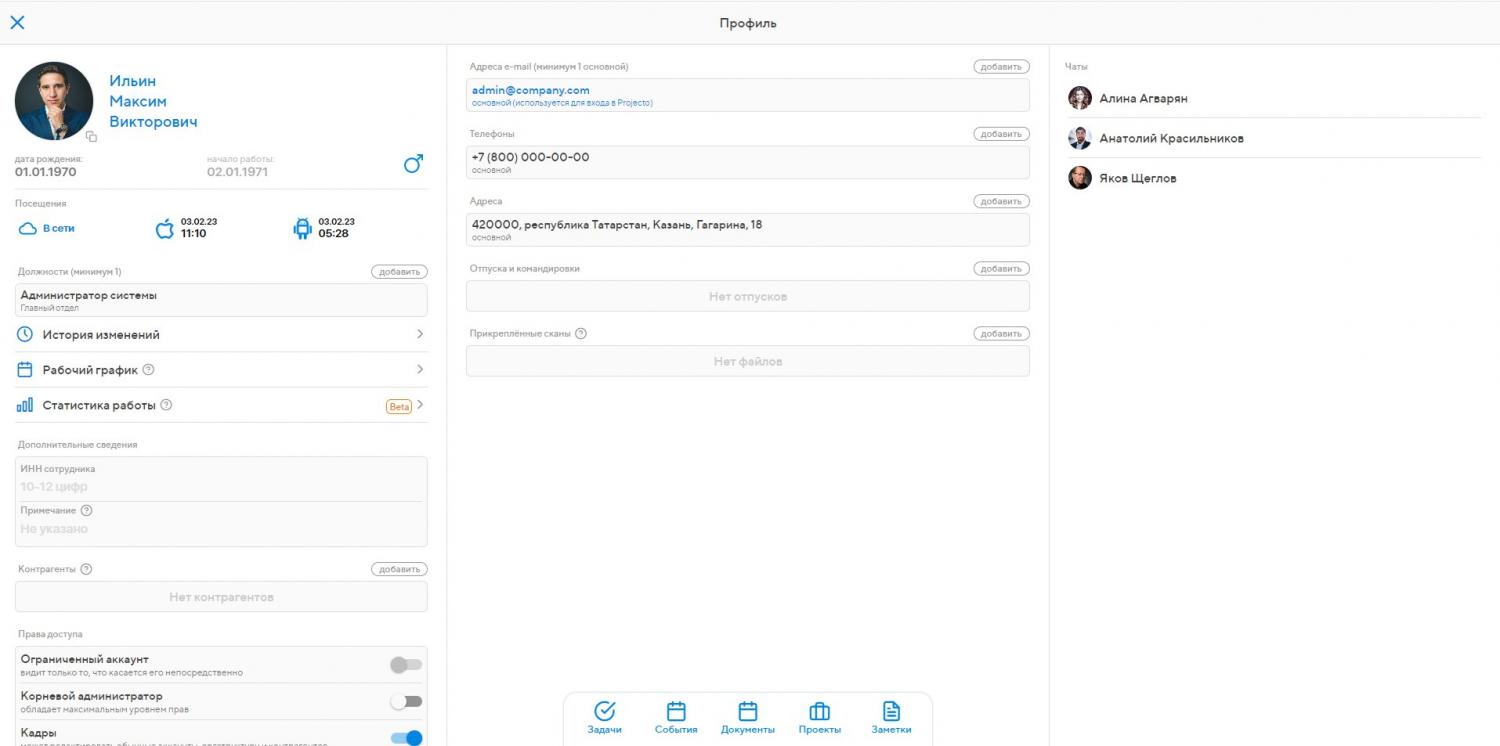Enable Корневой администратор toggle
Viewport: 1500px width, 746px height.
coord(406,702)
